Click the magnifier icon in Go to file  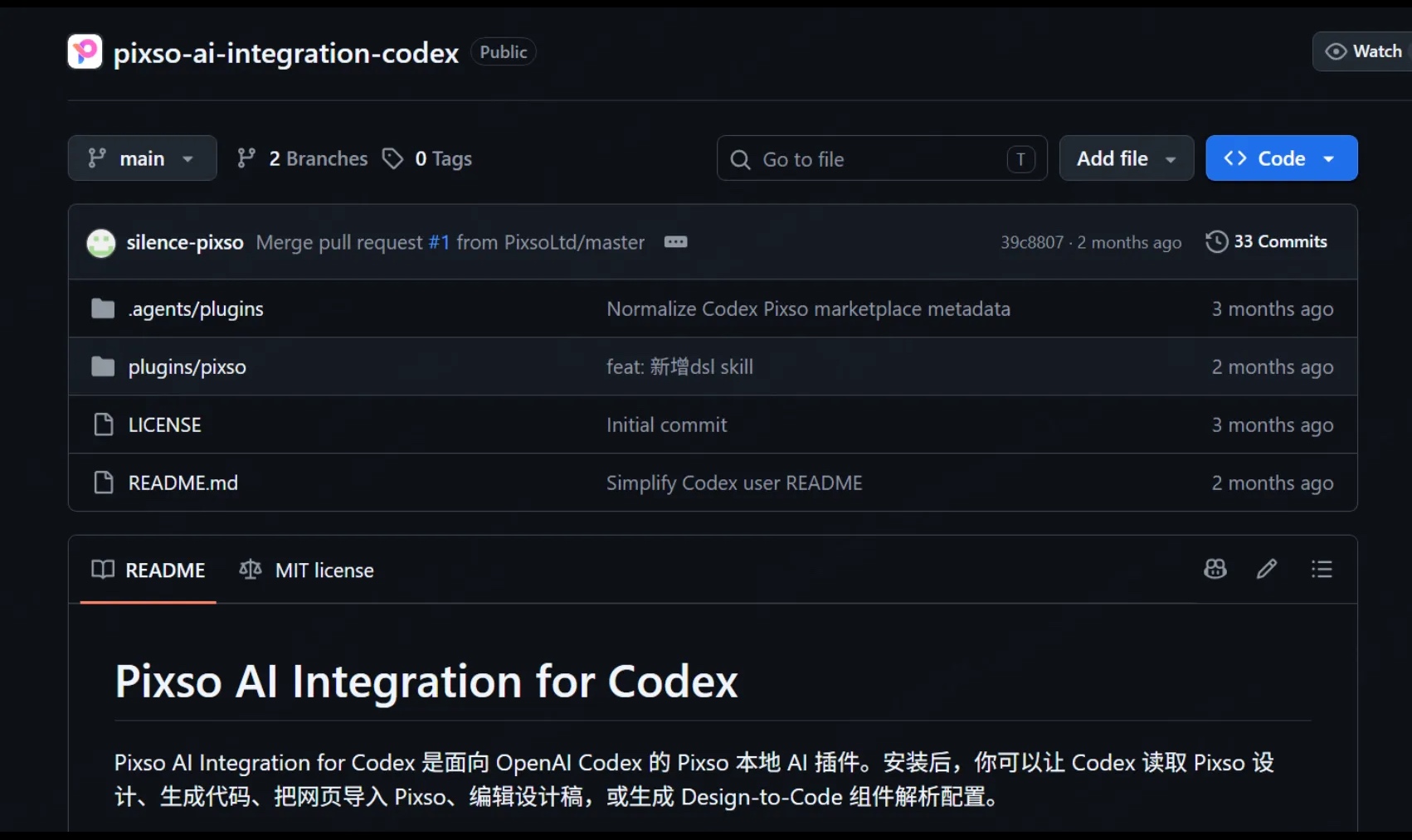pyautogui.click(x=740, y=159)
